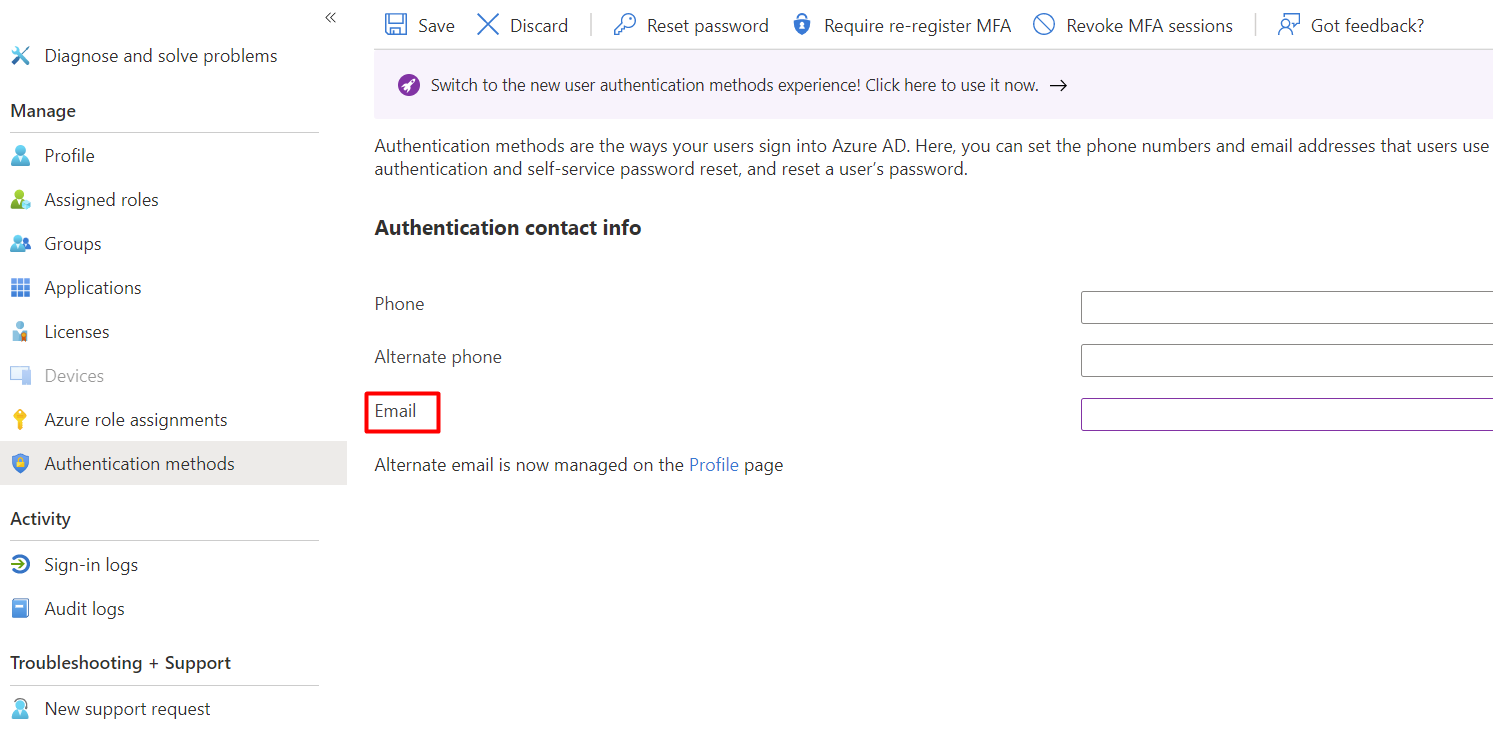Image resolution: width=1493 pixels, height=734 pixels.
Task: Click the Require re-register MFA shield icon
Action: [802, 24]
